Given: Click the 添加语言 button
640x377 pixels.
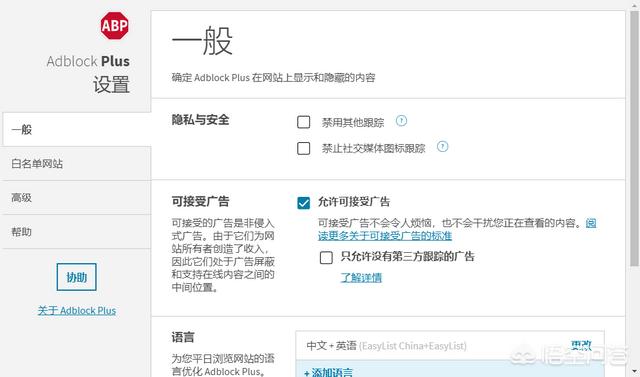Looking at the screenshot, I should (328, 372).
